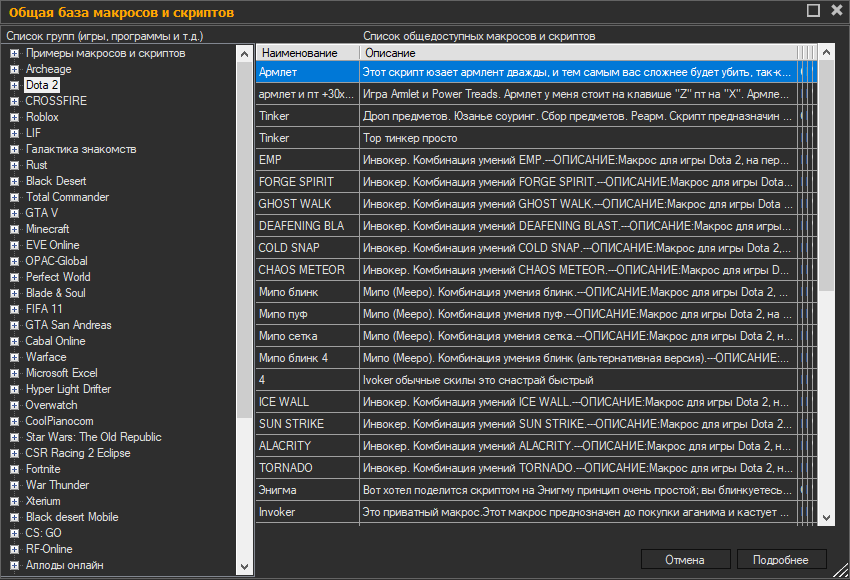This screenshot has width=850, height=580.
Task: Select the GTA V group
Action: [x=42, y=213]
